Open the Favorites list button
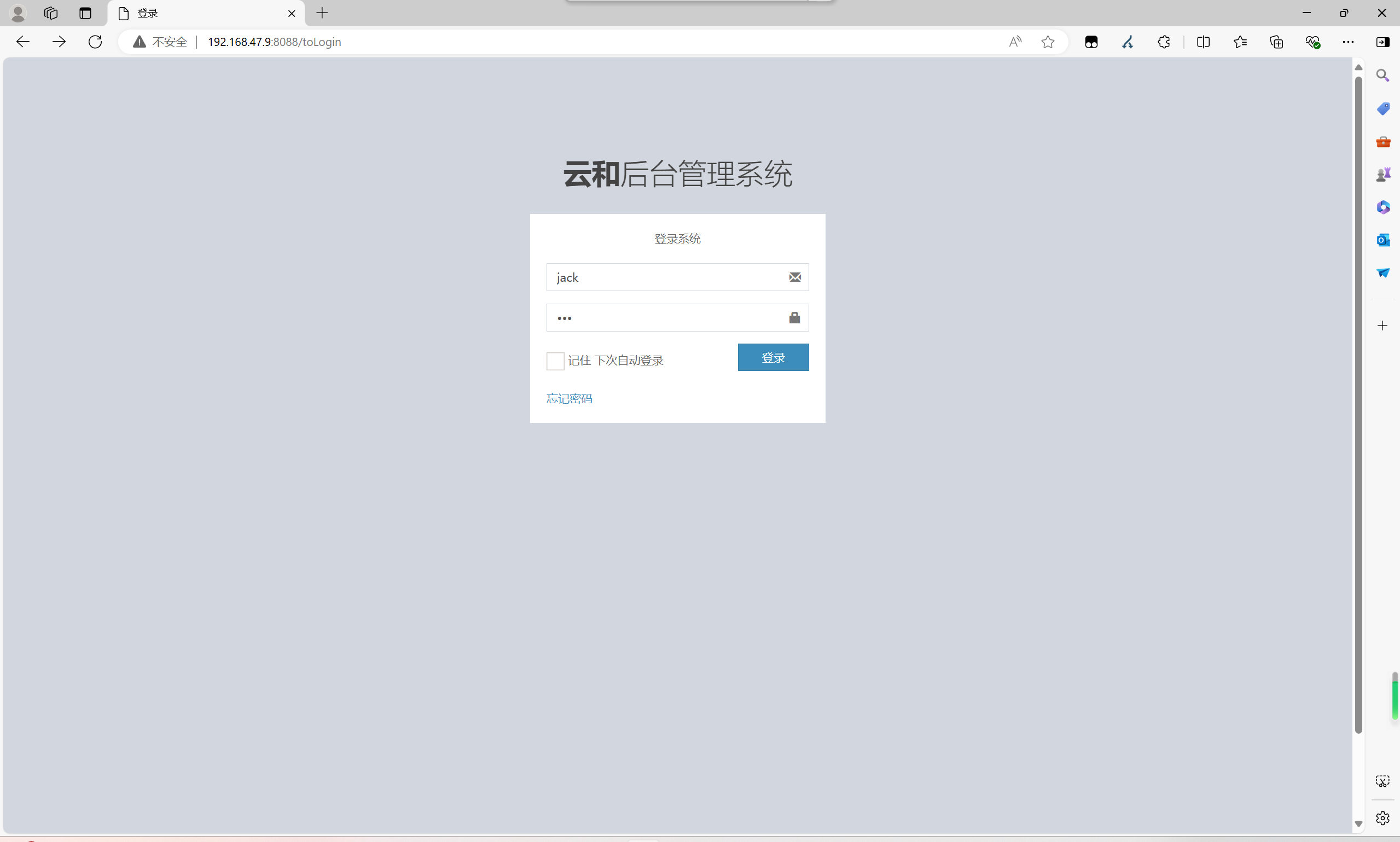Viewport: 1400px width, 842px height. point(1240,42)
